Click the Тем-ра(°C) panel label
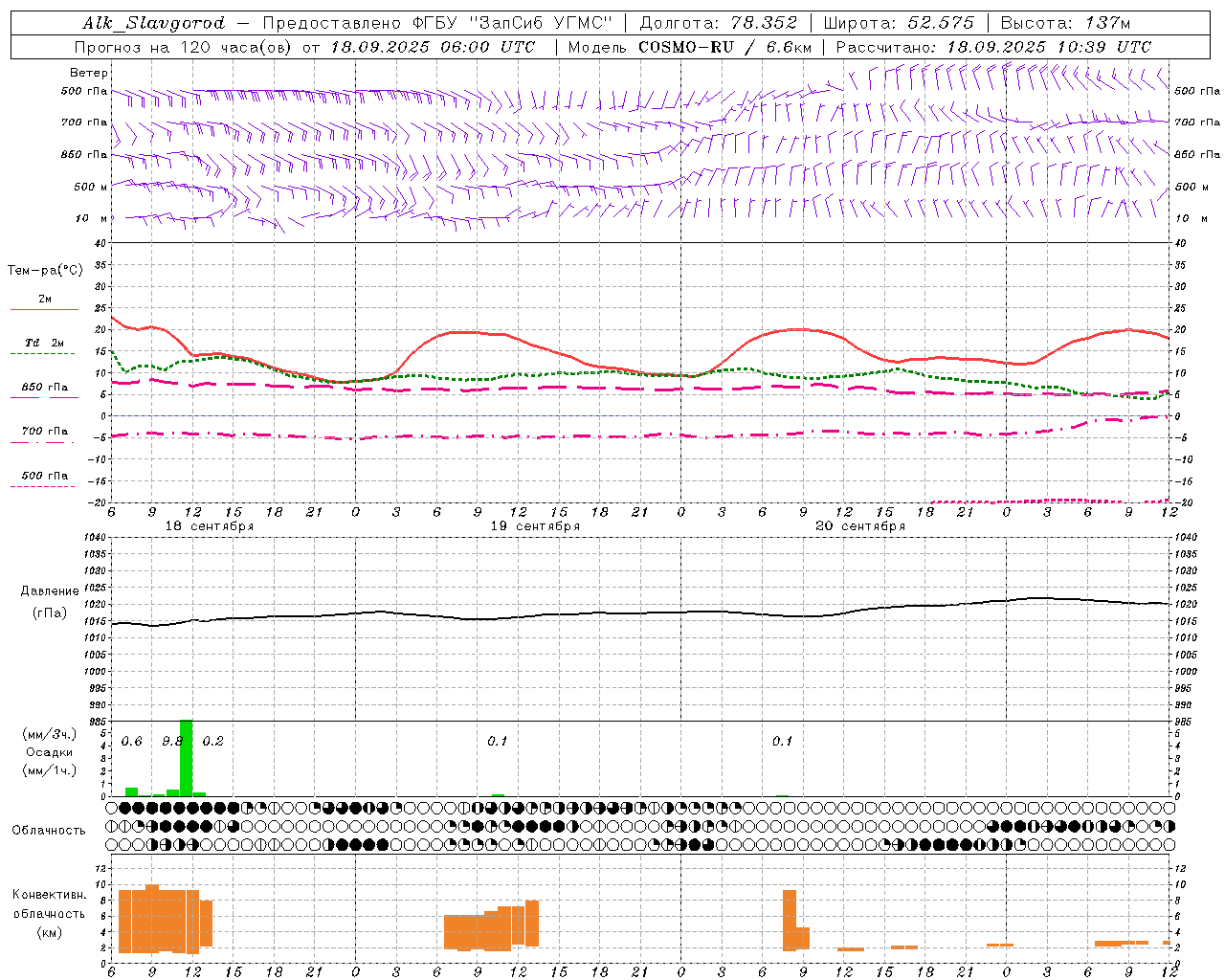Viewport: 1225px width, 980px height. [x=45, y=271]
